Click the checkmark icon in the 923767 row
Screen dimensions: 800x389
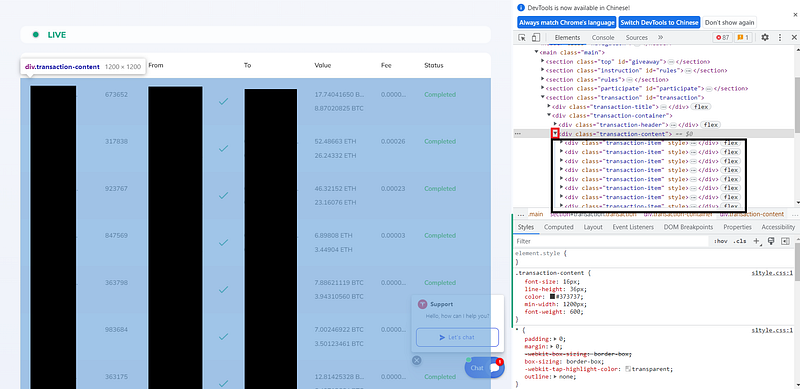point(223,196)
